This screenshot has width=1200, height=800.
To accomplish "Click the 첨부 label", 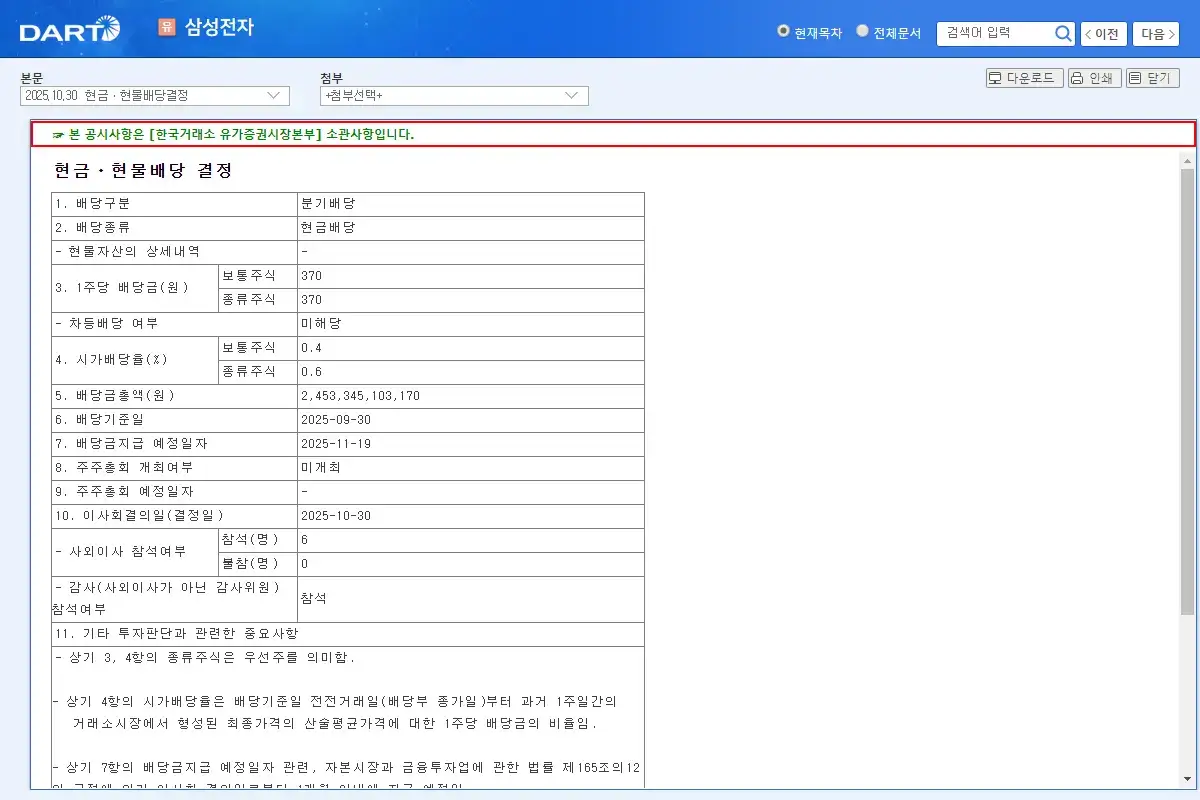I will coord(332,78).
